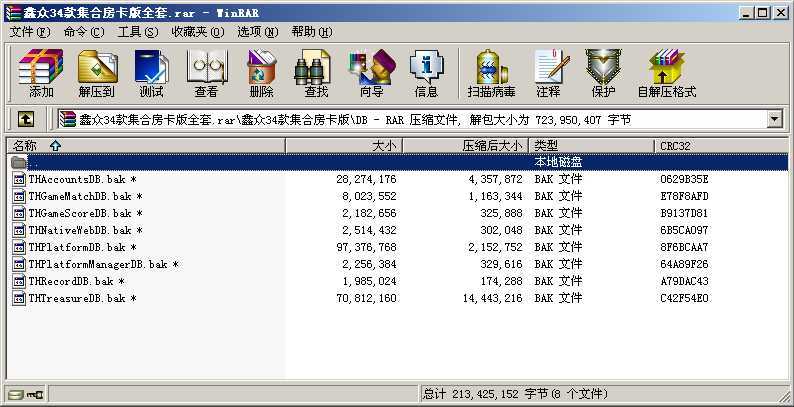Click the 测试 (Test) toolbar icon
Image resolution: width=794 pixels, height=407 pixels.
151,73
